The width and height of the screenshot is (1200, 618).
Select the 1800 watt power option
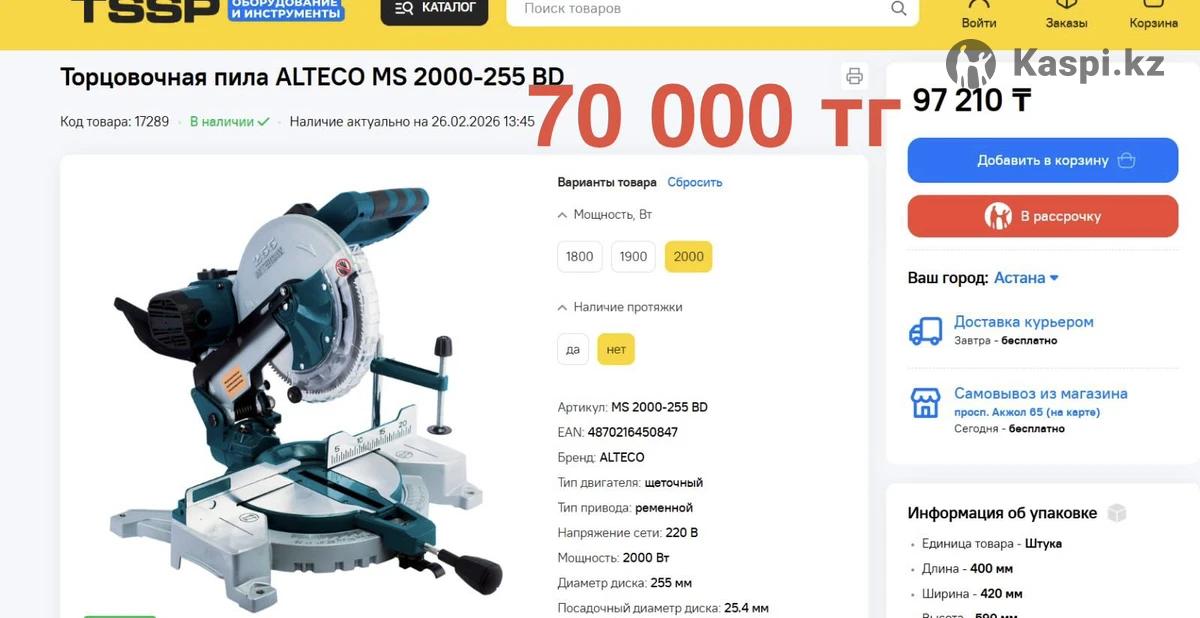580,256
